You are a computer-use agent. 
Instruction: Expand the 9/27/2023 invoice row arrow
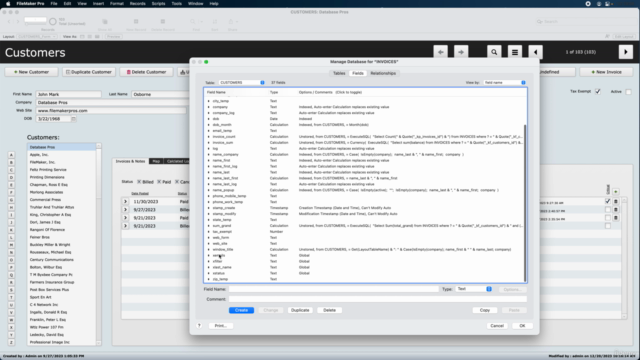(x=125, y=210)
